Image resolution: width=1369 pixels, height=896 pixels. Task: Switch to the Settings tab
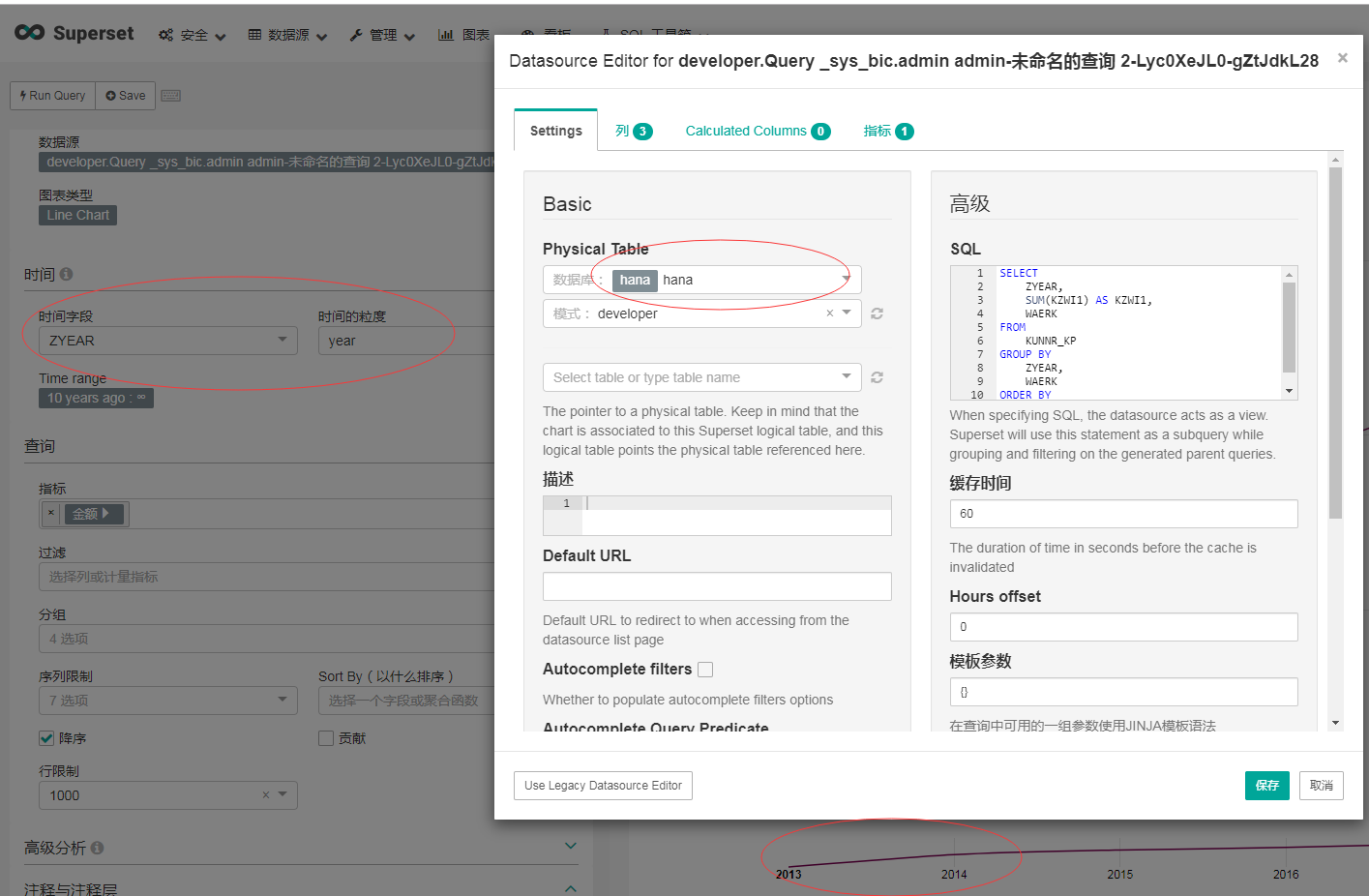click(556, 131)
